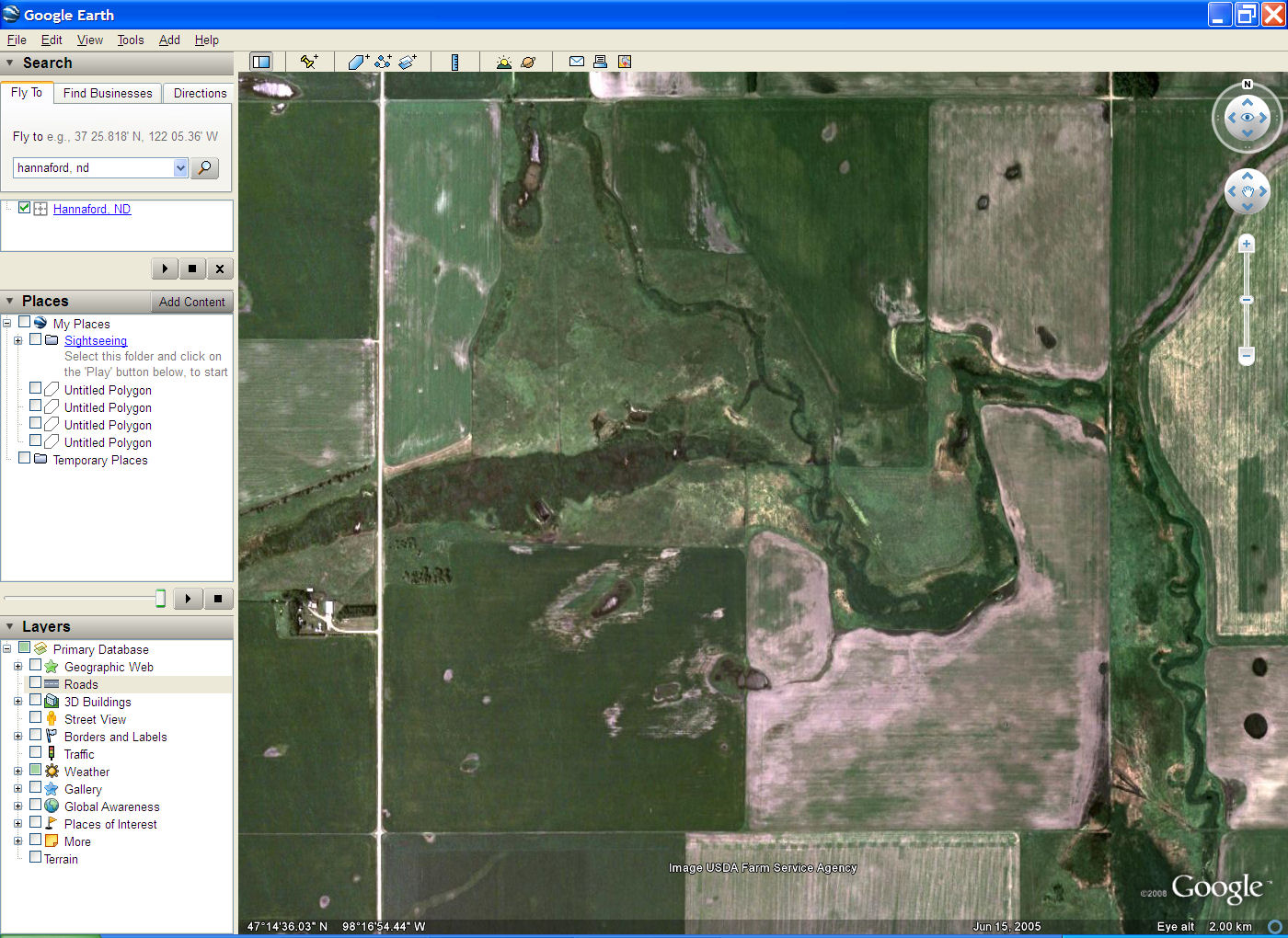1288x938 pixels.
Task: Click the Street View pegman layer icon
Action: [52, 718]
